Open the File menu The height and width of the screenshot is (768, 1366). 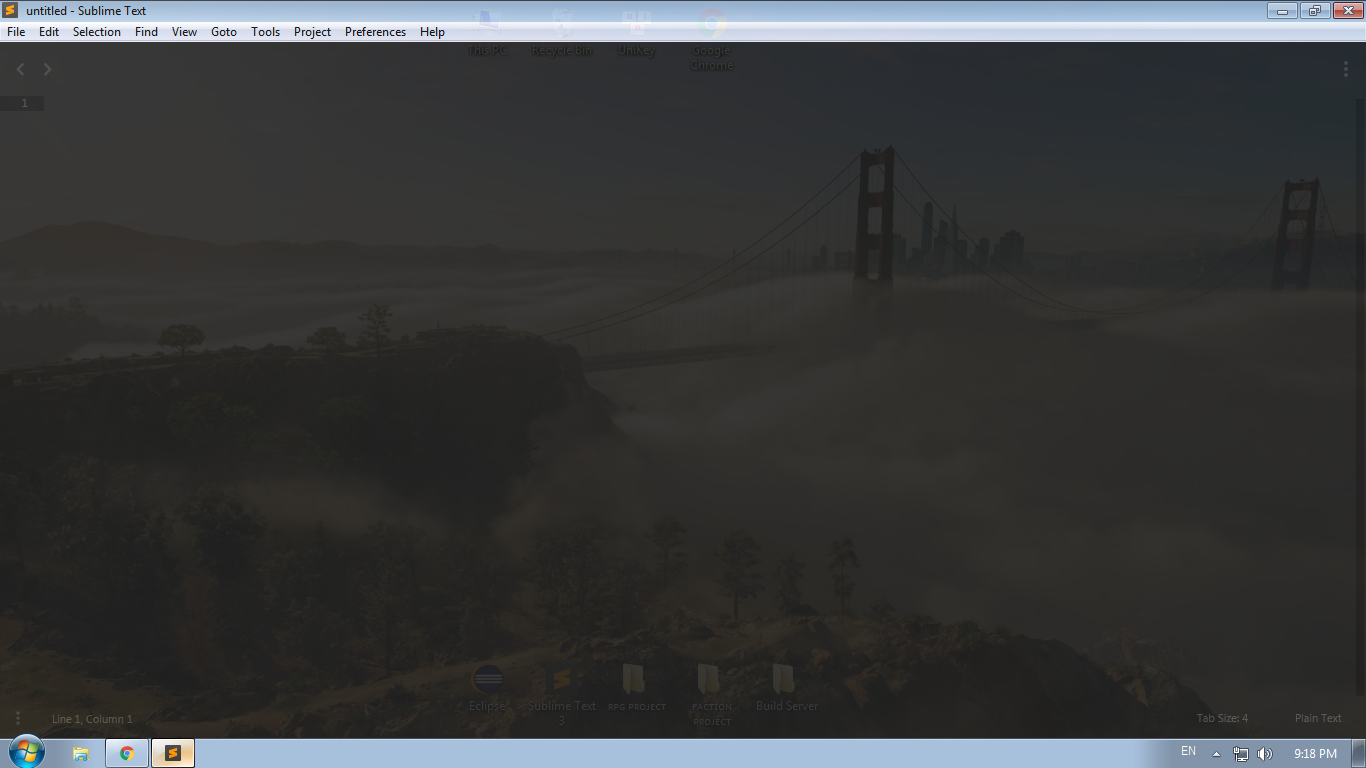tap(16, 32)
